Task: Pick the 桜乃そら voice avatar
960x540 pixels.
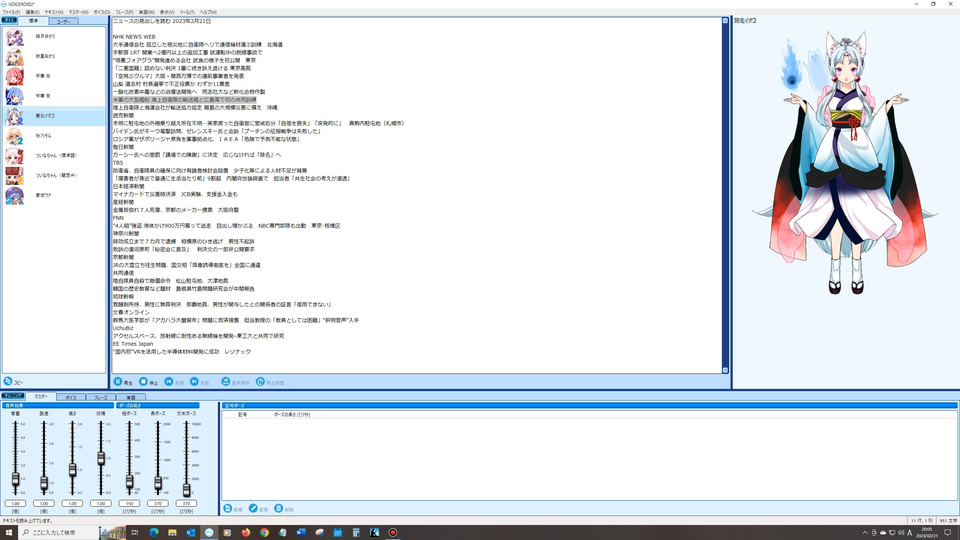Action: click(x=14, y=136)
